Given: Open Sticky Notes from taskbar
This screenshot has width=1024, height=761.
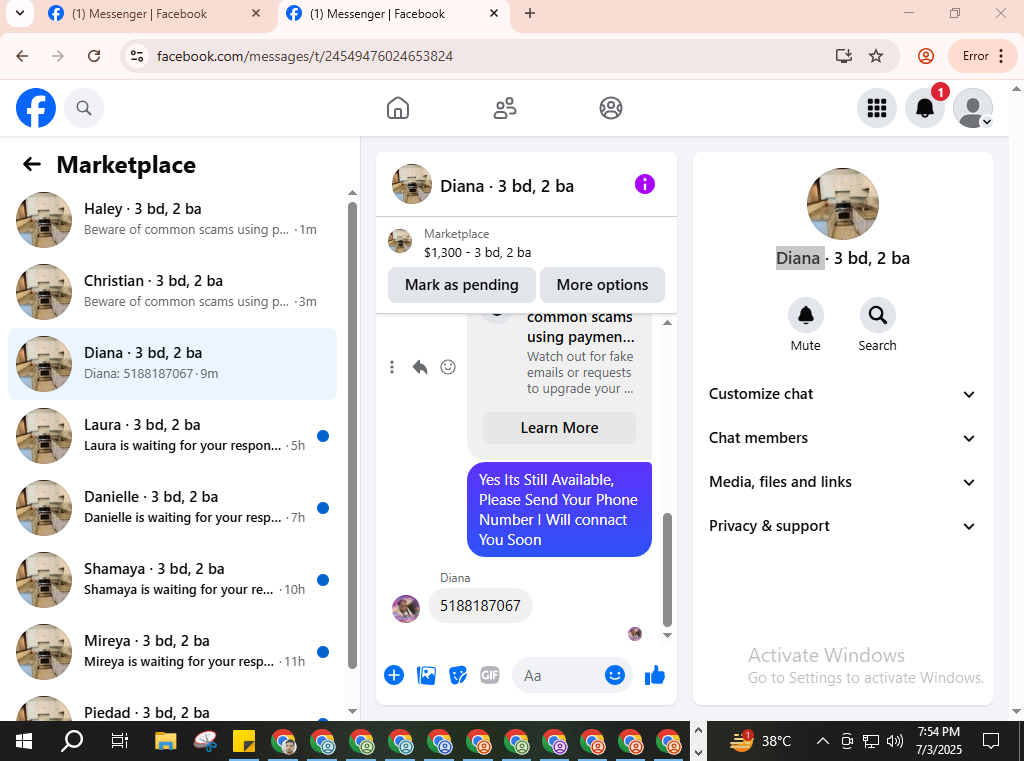Looking at the screenshot, I should coord(244,741).
